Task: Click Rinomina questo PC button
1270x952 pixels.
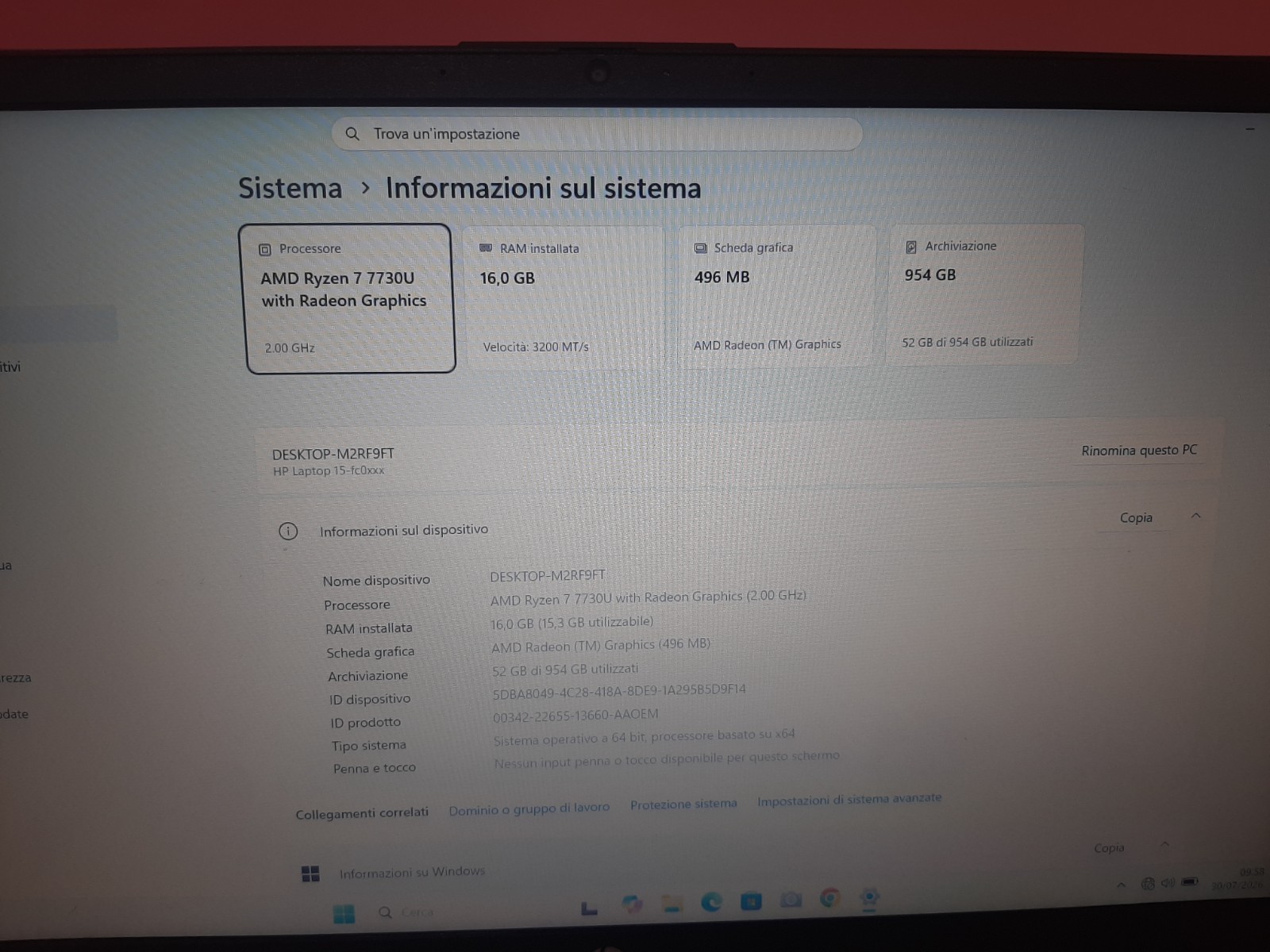Action: click(x=1139, y=450)
